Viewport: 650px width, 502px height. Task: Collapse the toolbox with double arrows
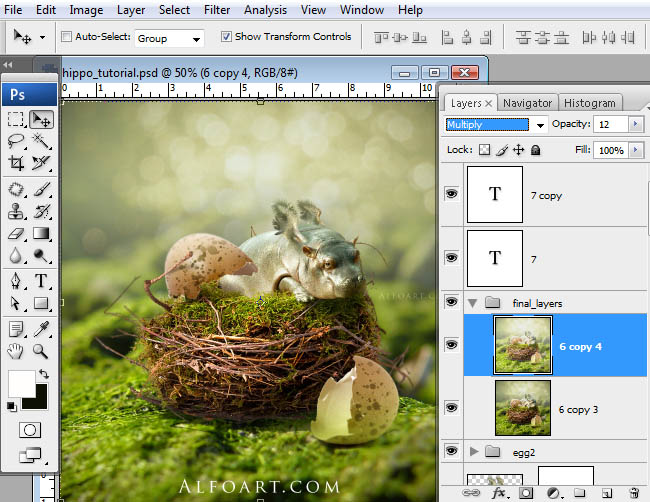coord(7,65)
